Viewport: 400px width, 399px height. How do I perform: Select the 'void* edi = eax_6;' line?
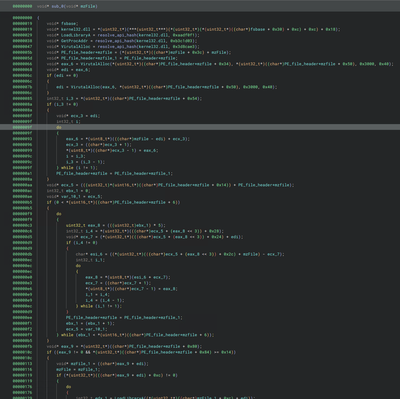pyautogui.click(x=68, y=70)
